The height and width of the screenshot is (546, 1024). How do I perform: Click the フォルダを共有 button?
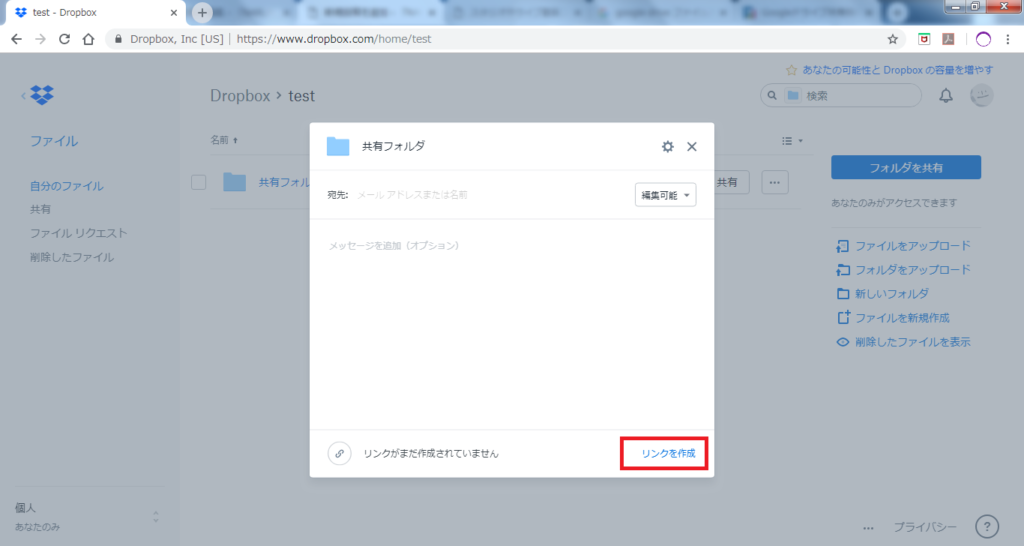(x=906, y=167)
